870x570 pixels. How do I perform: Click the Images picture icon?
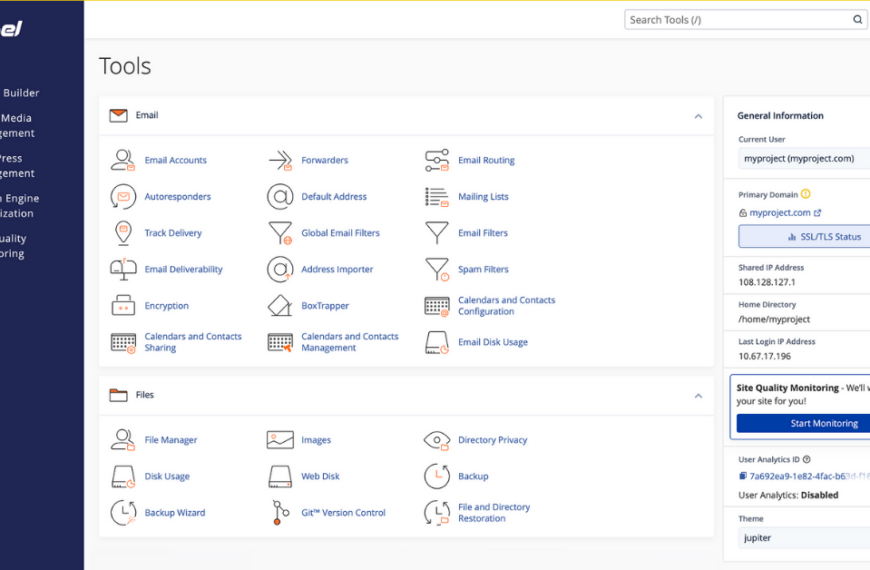[280, 440]
